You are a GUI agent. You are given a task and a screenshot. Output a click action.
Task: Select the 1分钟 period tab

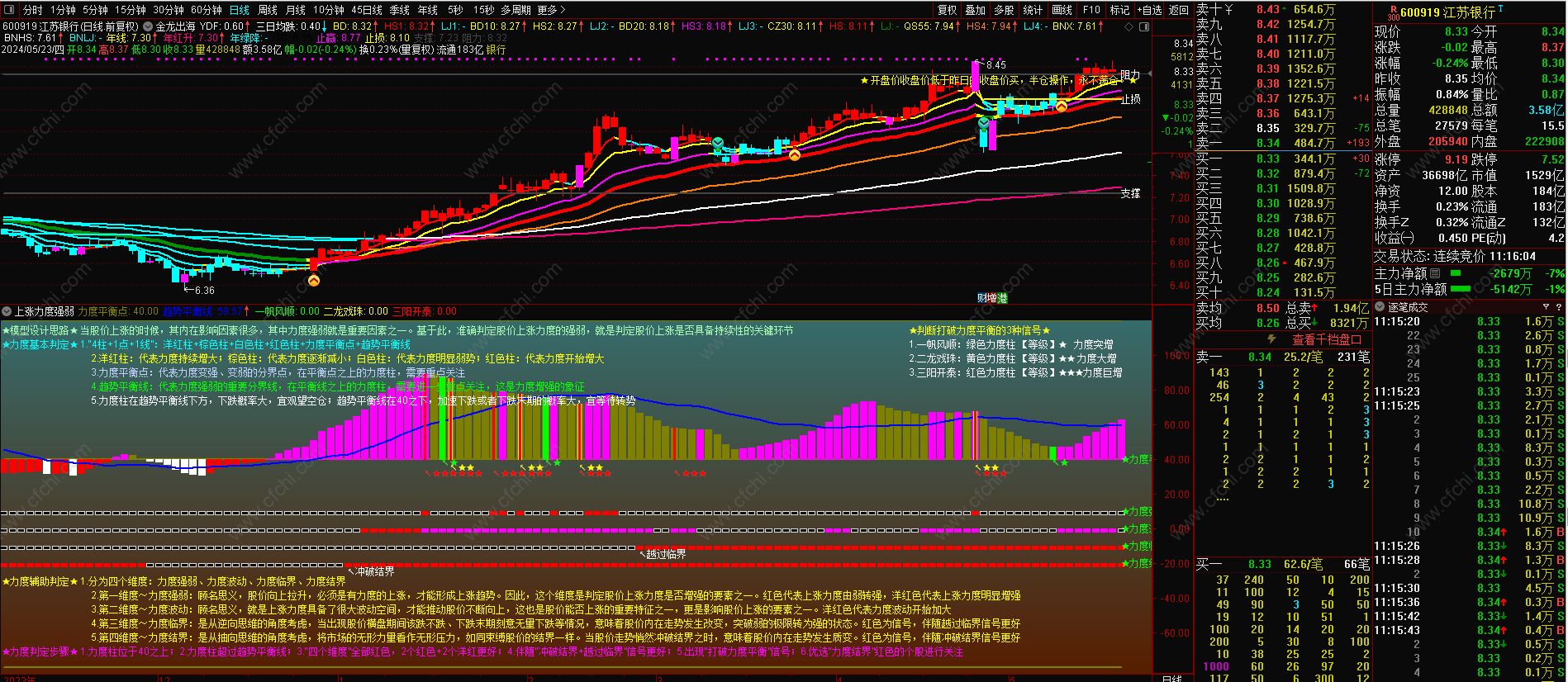pos(63,10)
